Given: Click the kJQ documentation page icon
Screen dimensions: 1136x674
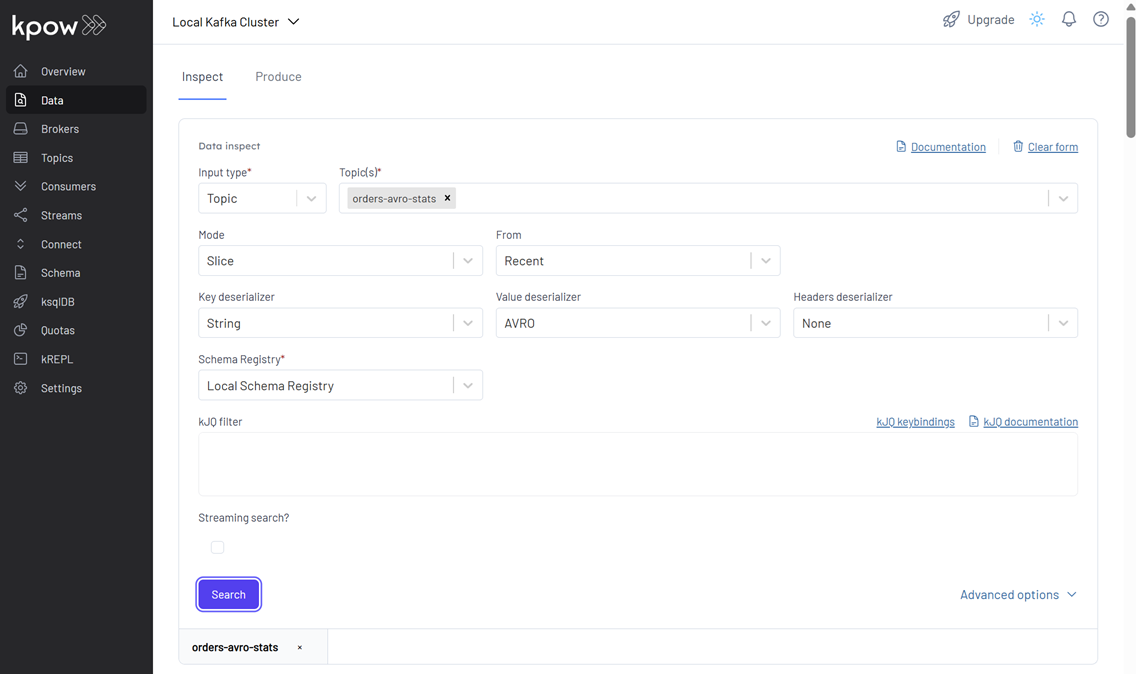Looking at the screenshot, I should tap(974, 421).
